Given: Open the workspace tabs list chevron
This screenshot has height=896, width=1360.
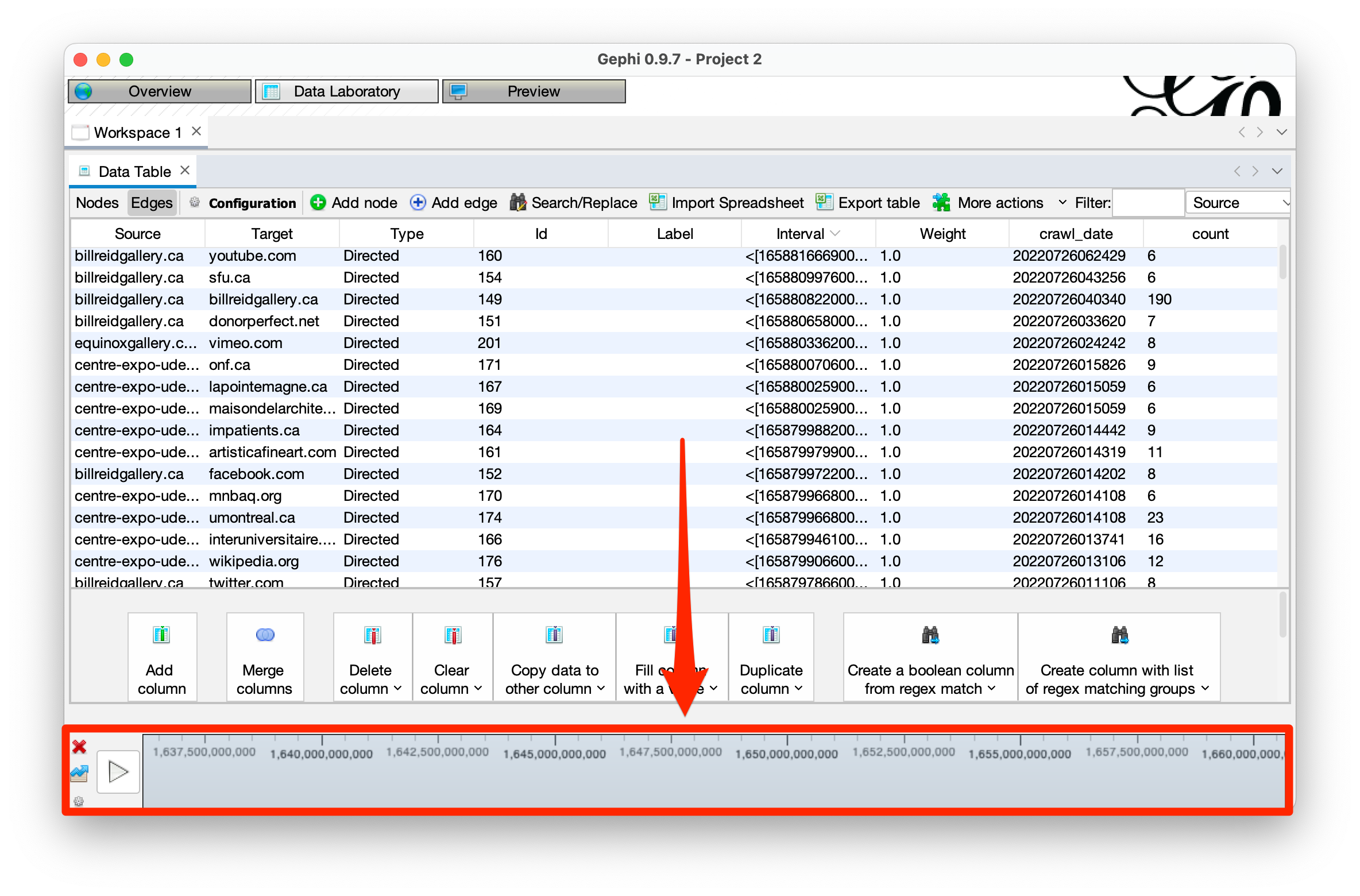Looking at the screenshot, I should (1281, 132).
